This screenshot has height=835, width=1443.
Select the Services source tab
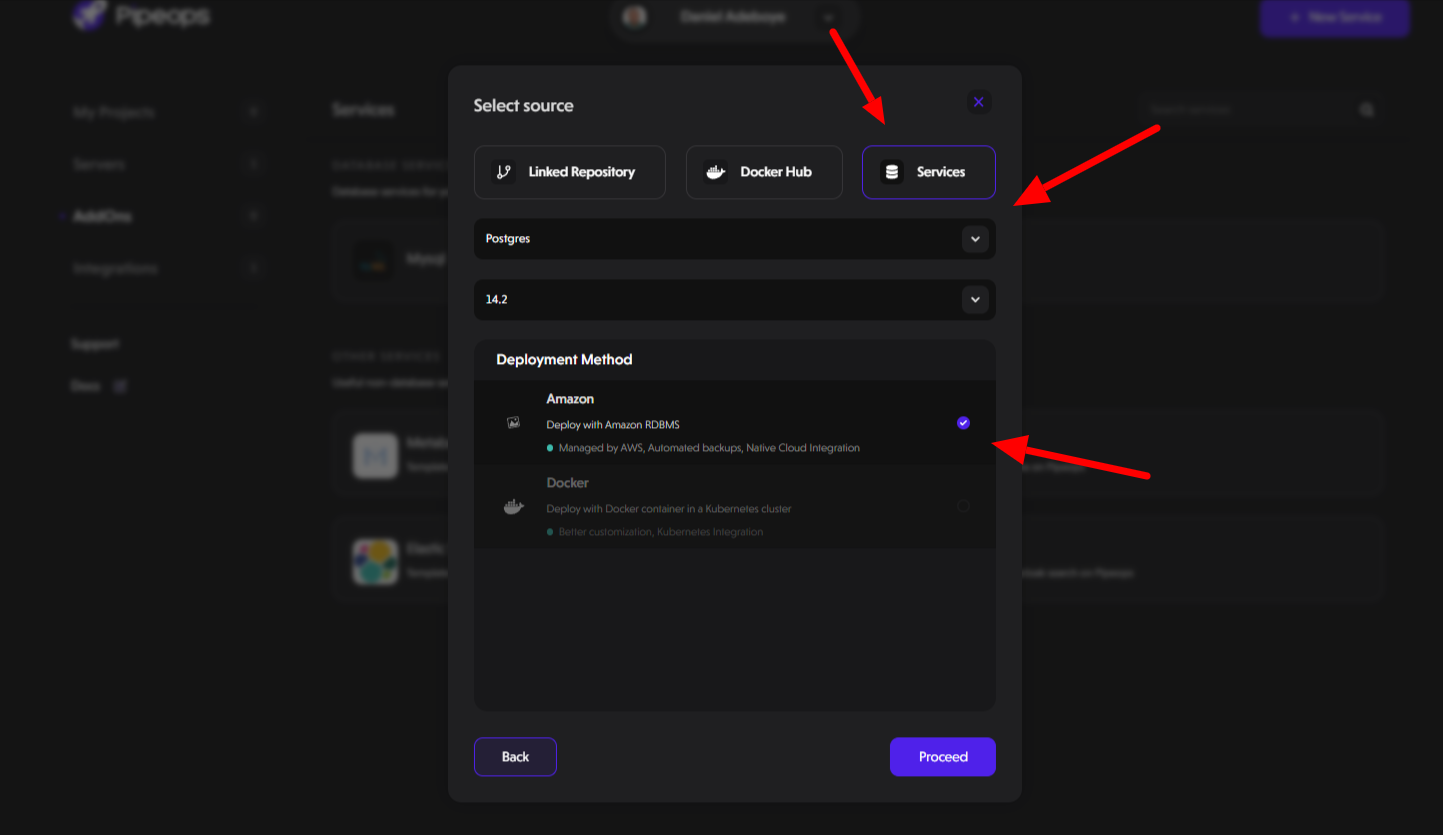(929, 172)
